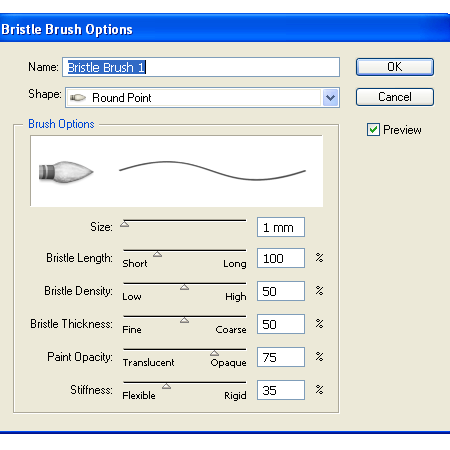Click the Low label under Bristle Density
Screen dimensions: 450x450
132,297
